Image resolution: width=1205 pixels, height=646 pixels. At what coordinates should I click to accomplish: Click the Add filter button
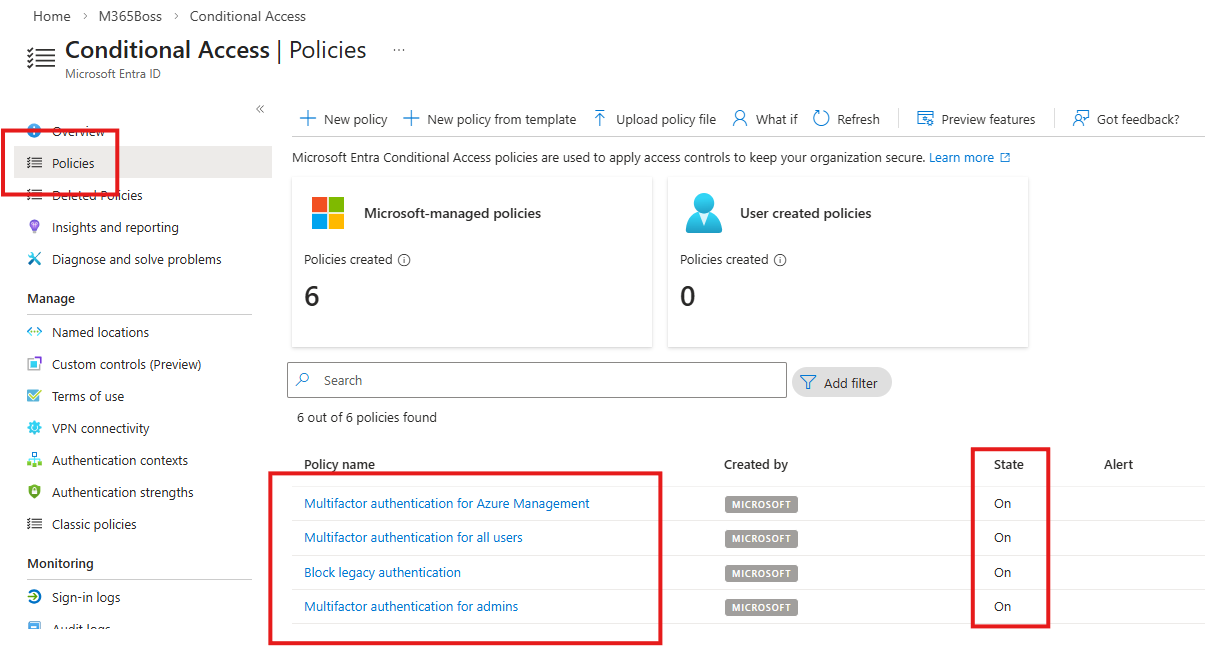point(841,382)
